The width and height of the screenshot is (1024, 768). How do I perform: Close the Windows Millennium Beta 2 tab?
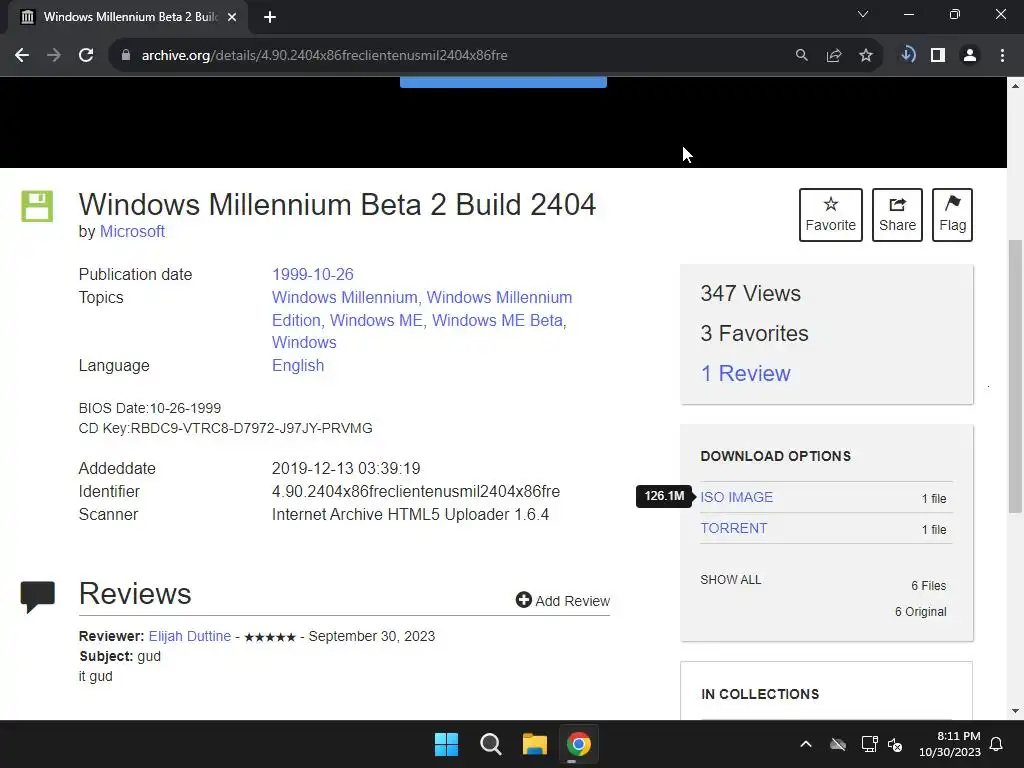click(232, 17)
